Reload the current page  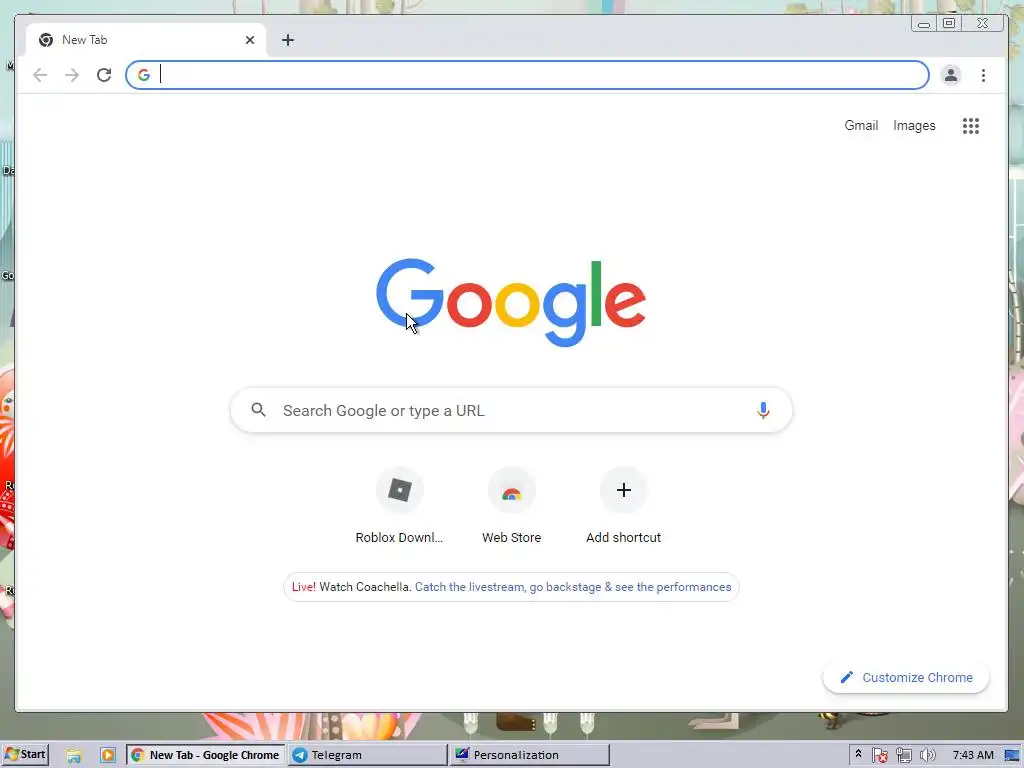(104, 75)
